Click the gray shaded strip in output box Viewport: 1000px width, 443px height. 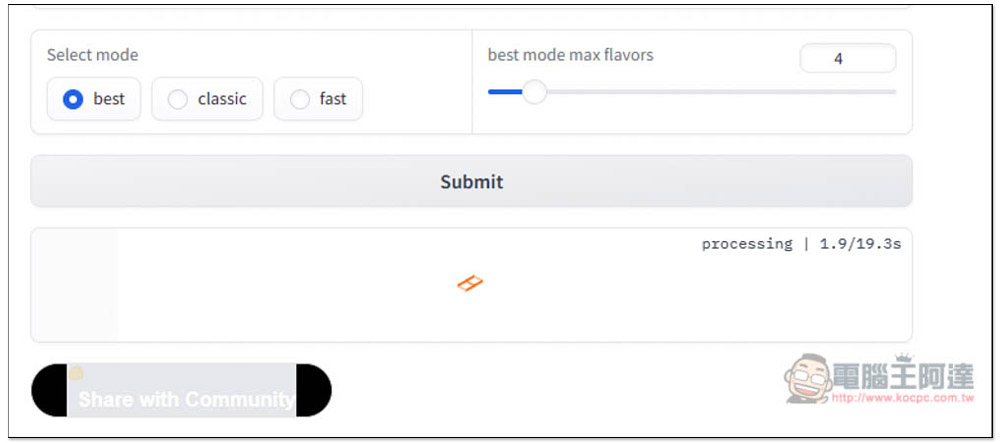pyautogui.click(x=75, y=285)
